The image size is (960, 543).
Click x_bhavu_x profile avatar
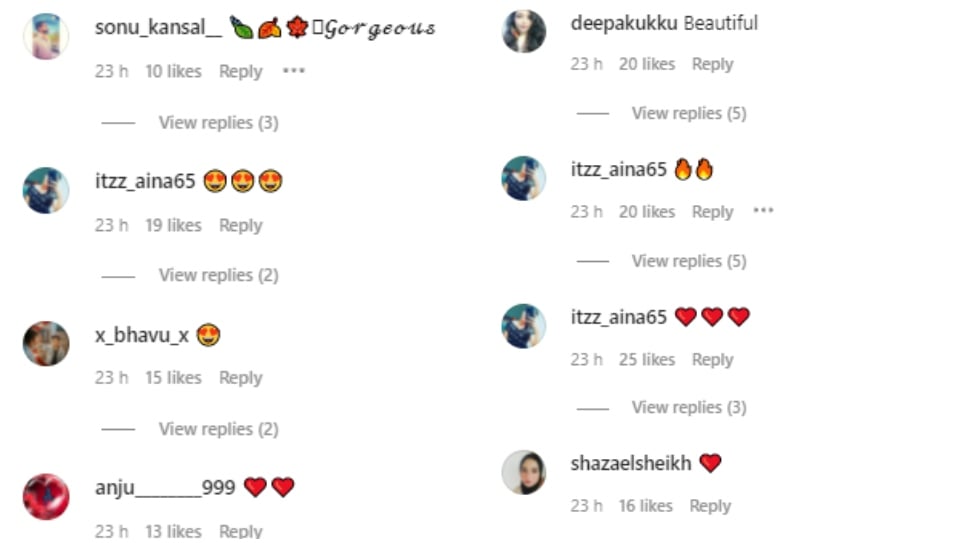pos(46,343)
